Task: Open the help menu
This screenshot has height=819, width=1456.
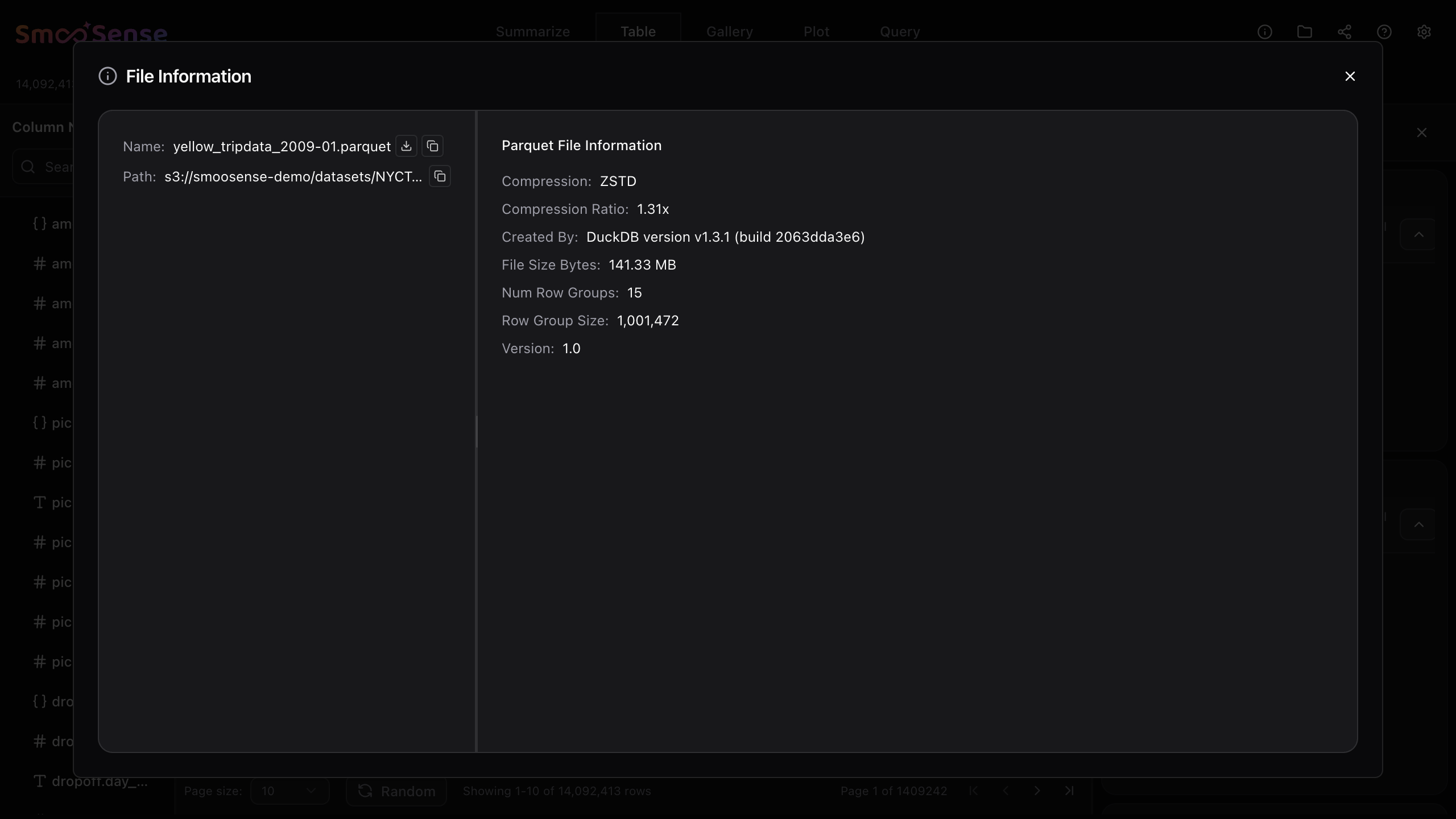Action: pyautogui.click(x=1384, y=31)
